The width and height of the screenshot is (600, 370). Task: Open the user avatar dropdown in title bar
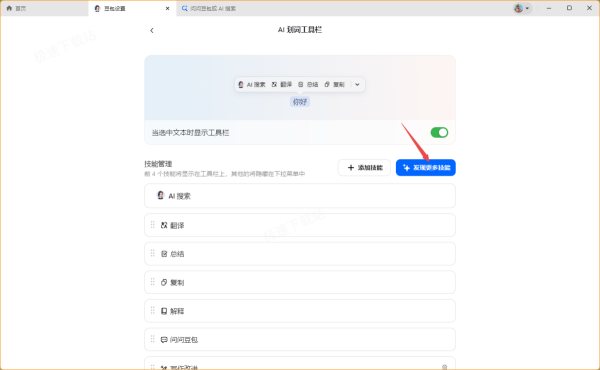tap(522, 8)
